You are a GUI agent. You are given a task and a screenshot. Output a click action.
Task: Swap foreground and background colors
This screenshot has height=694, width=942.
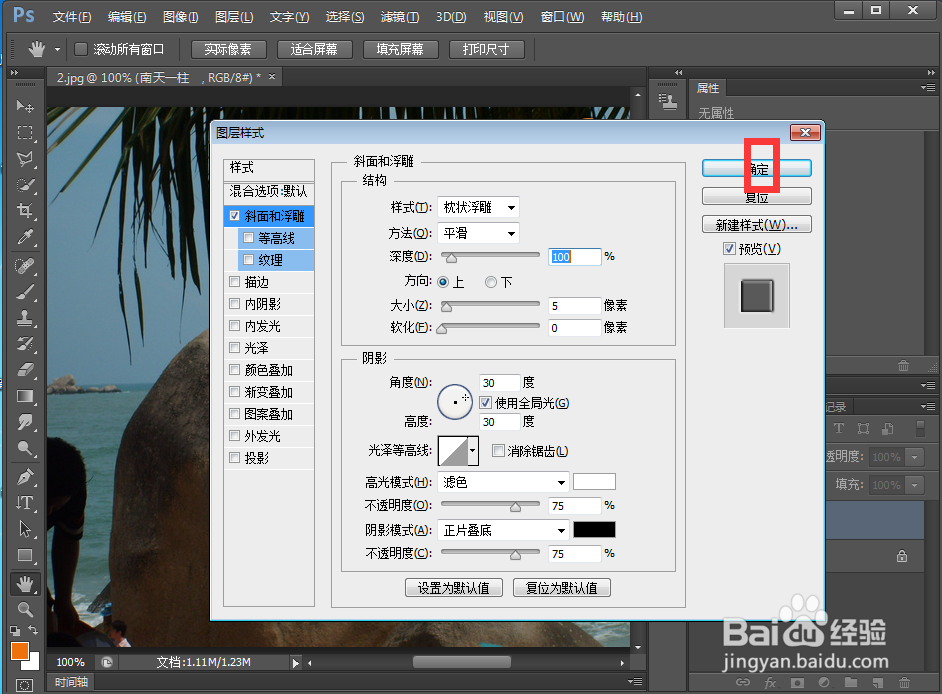pos(34,630)
